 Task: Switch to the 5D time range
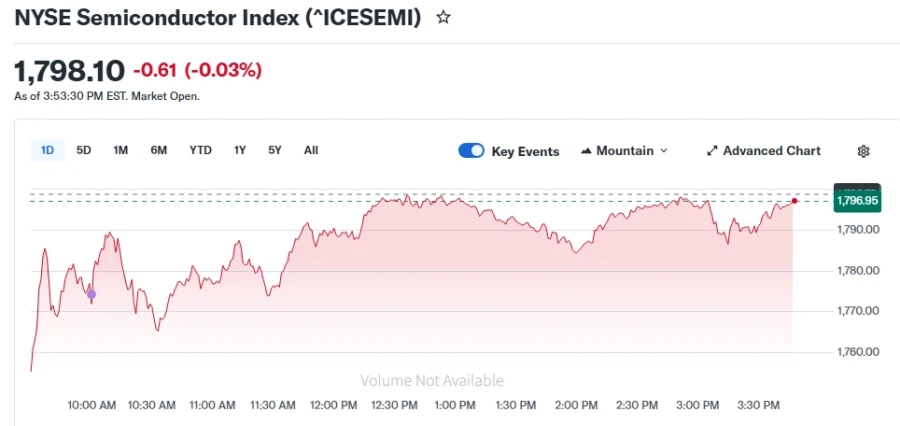click(84, 150)
